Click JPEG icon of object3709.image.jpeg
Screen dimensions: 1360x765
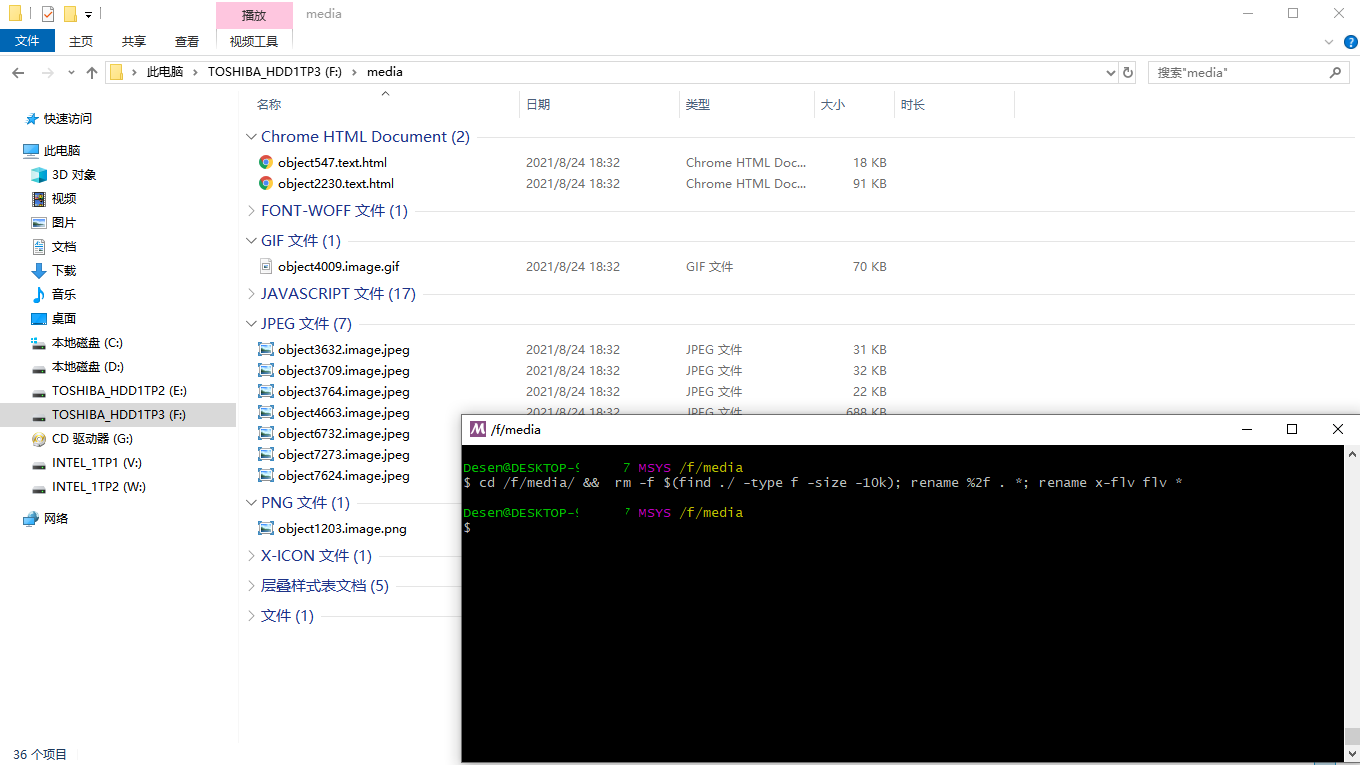tap(266, 370)
